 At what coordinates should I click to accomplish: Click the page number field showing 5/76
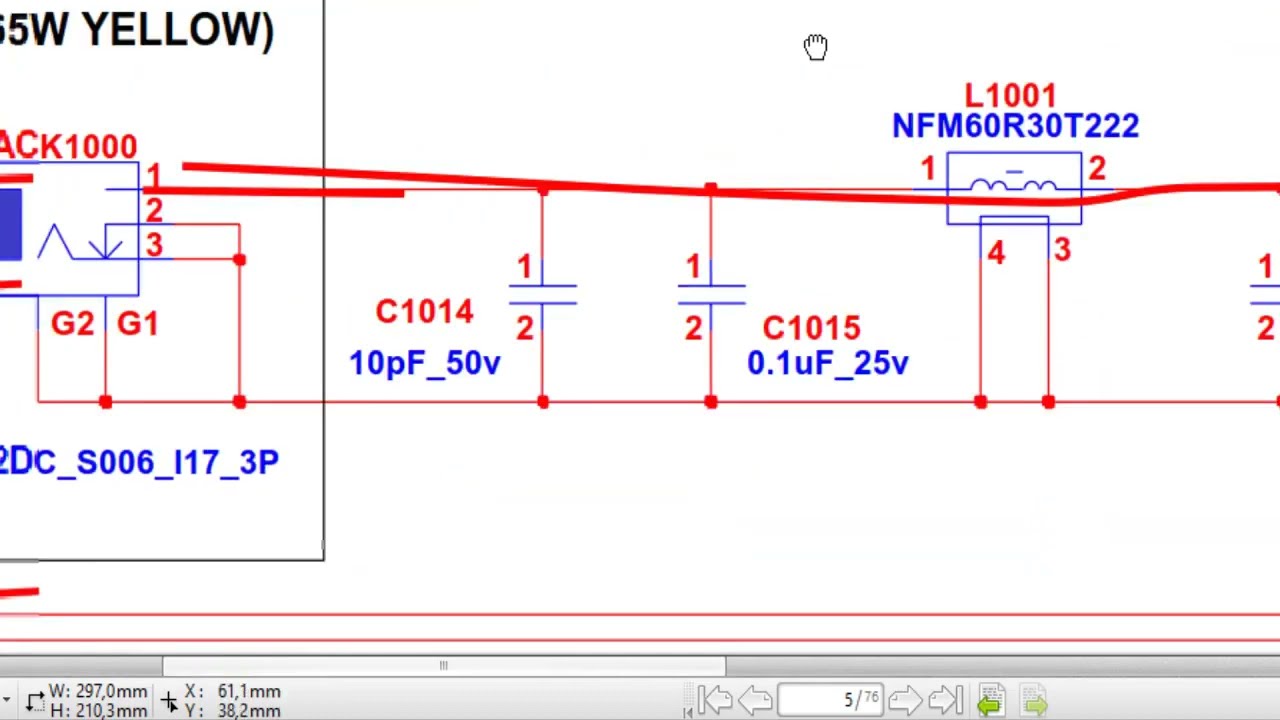(x=832, y=700)
